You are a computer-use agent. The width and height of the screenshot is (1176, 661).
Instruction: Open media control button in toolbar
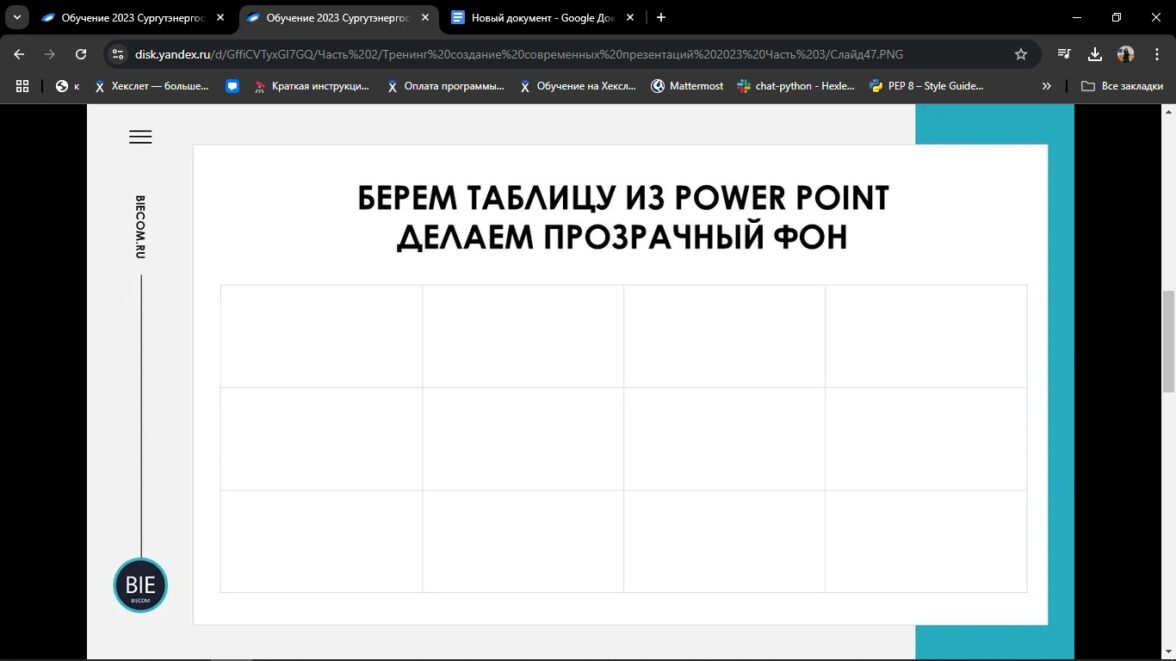pyautogui.click(x=1064, y=54)
